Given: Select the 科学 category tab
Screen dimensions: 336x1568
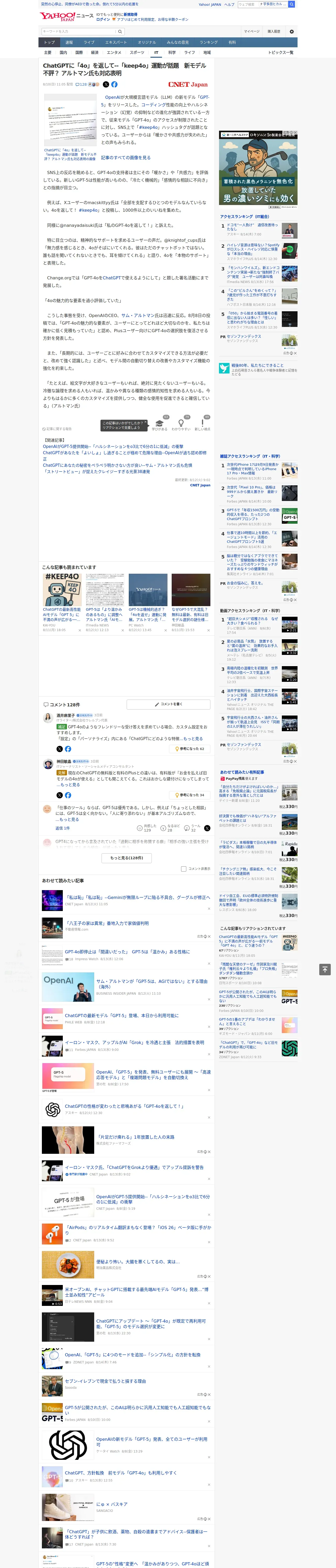Looking at the screenshot, I should pyautogui.click(x=172, y=52).
